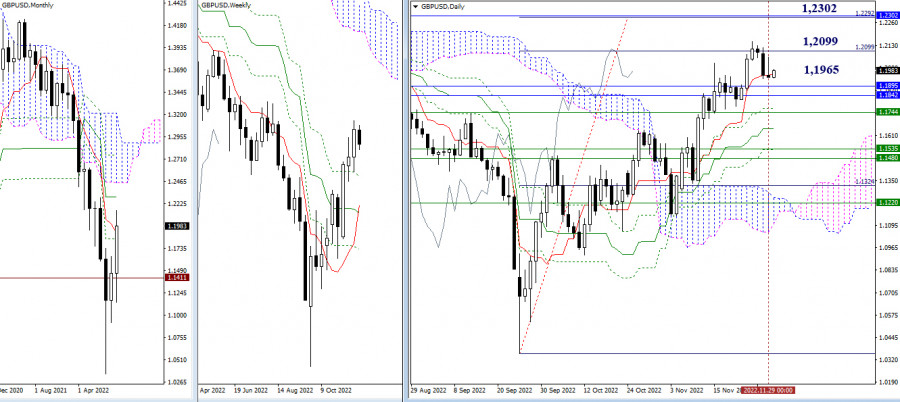The width and height of the screenshot is (900, 402).
Task: Click the green 1.1744 price axis marker
Action: click(886, 113)
